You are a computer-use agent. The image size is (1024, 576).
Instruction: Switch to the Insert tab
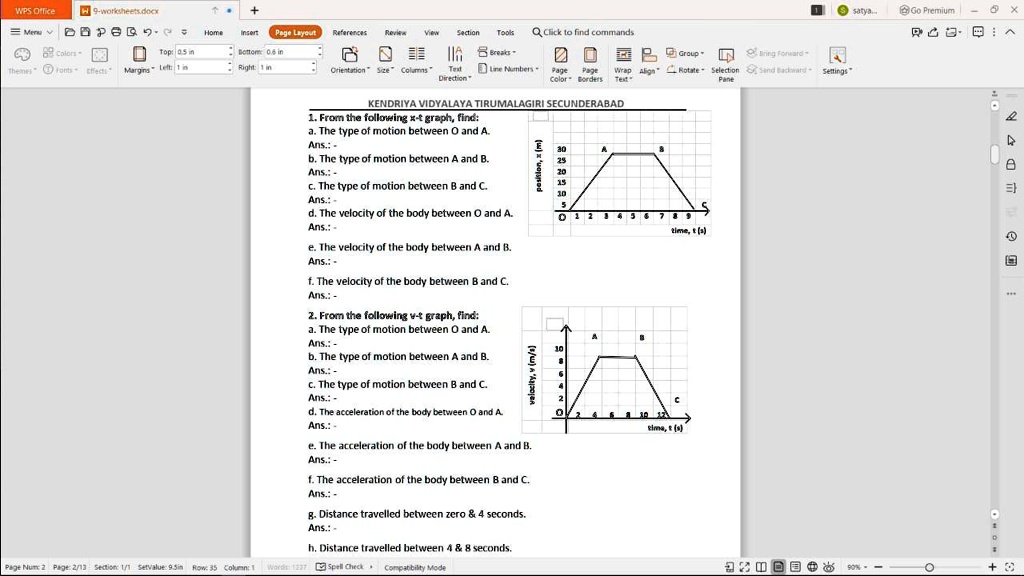pyautogui.click(x=249, y=32)
